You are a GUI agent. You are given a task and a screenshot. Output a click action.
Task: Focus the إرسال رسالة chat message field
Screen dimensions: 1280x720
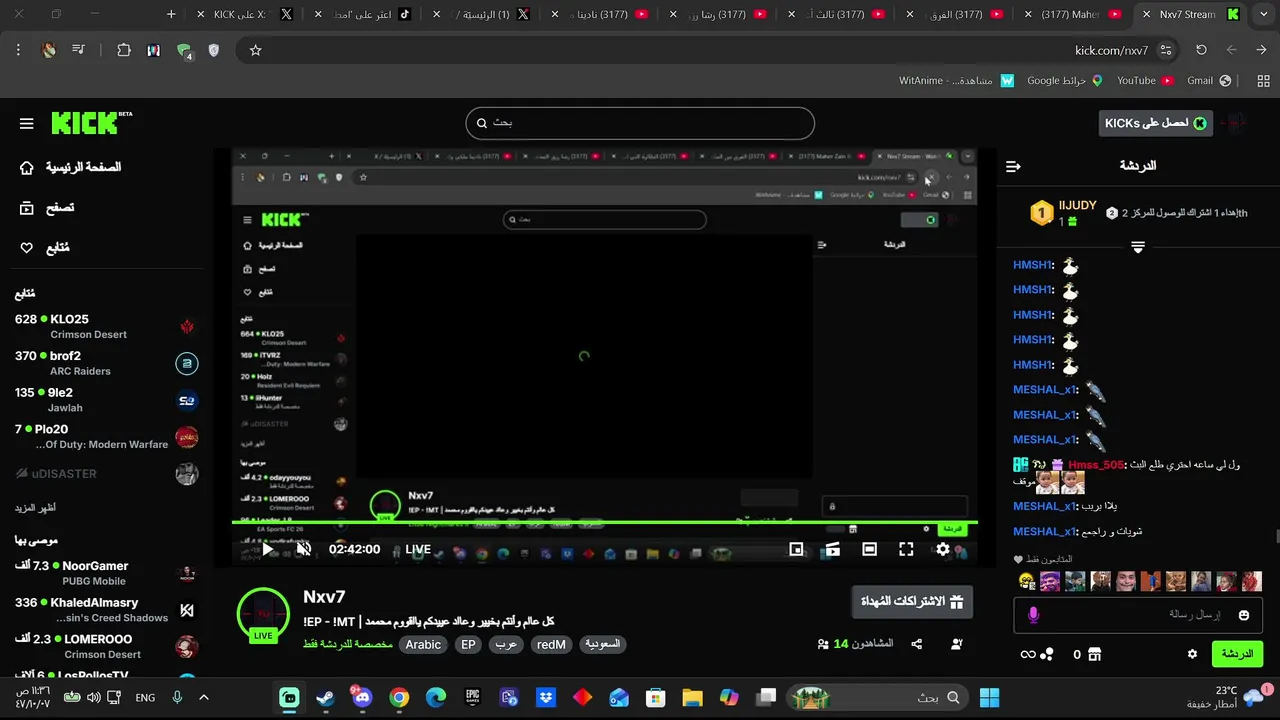tap(1140, 615)
